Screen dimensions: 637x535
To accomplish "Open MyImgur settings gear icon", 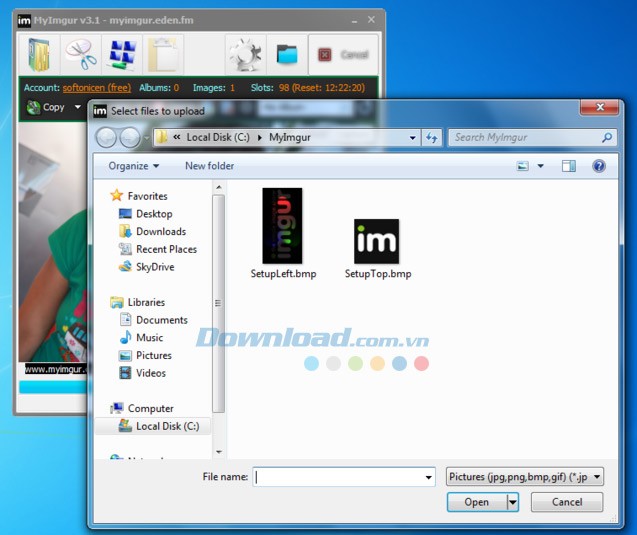I will 244,54.
